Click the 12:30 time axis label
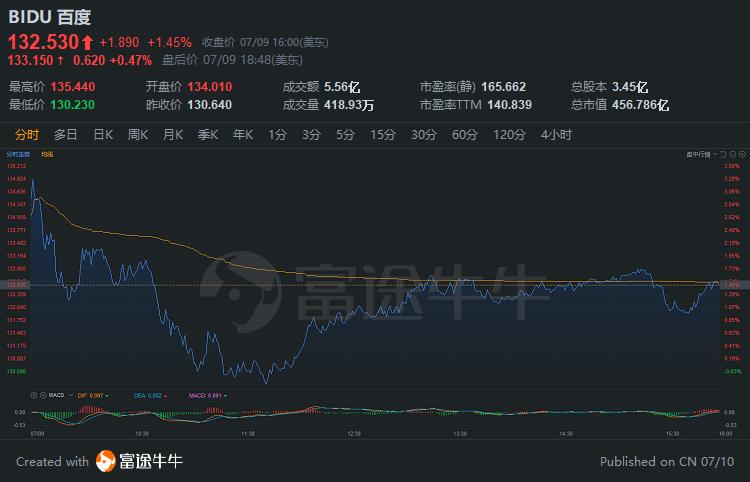This screenshot has height=482, width=750. pos(353,434)
